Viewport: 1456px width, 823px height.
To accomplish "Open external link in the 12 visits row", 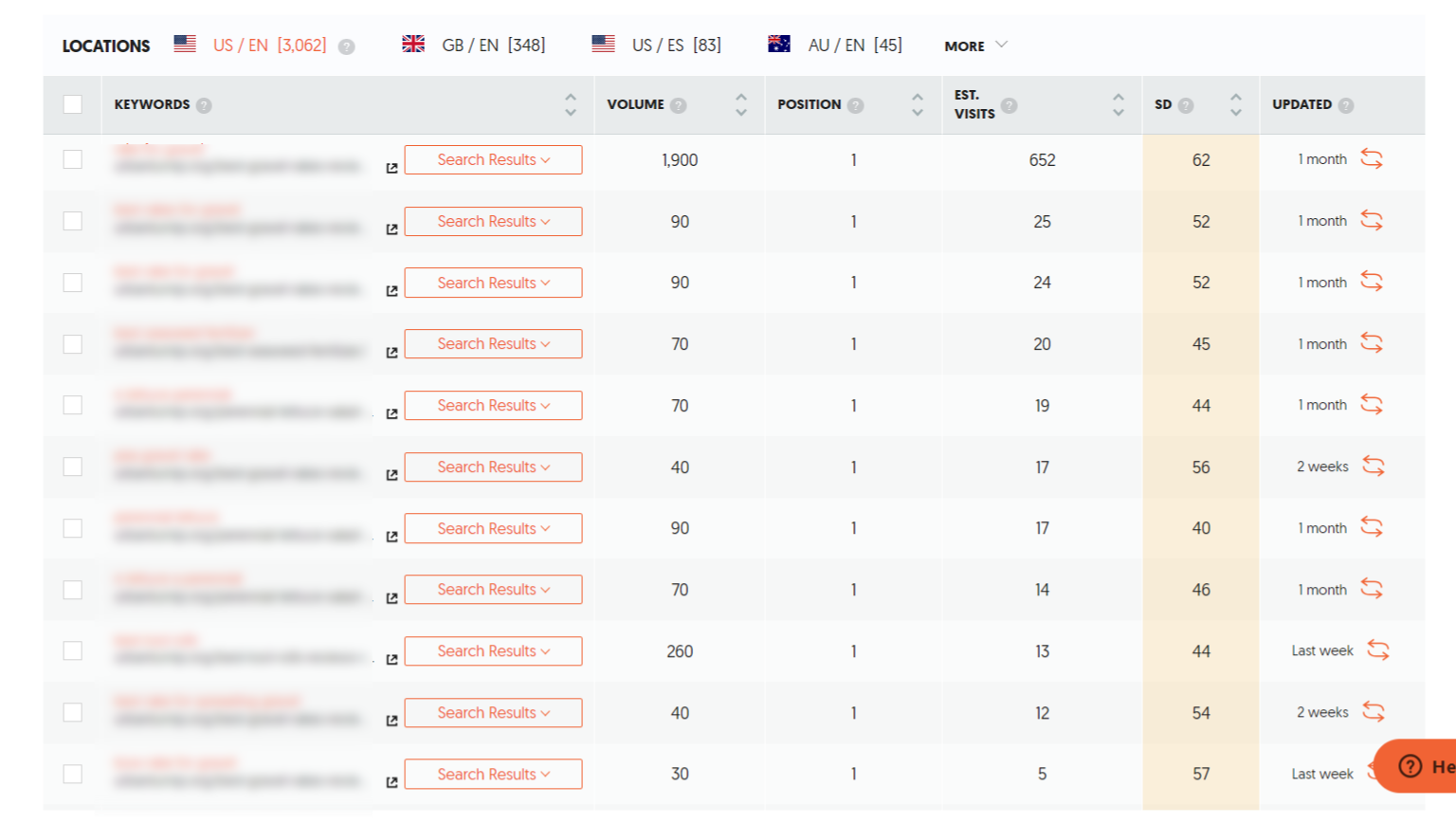I will [x=391, y=721].
